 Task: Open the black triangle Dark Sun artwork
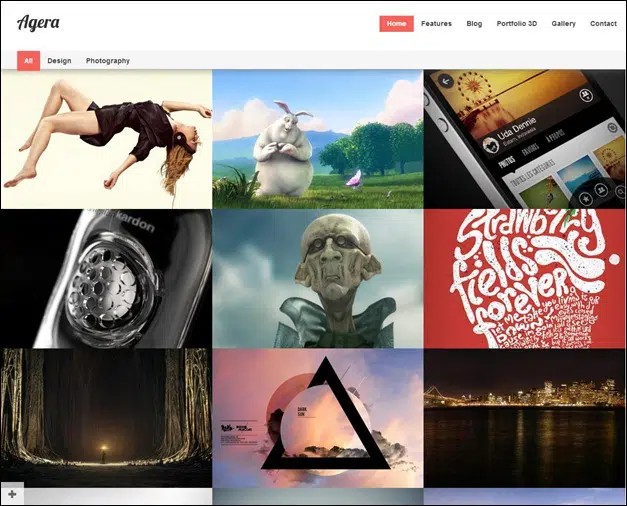(317, 417)
